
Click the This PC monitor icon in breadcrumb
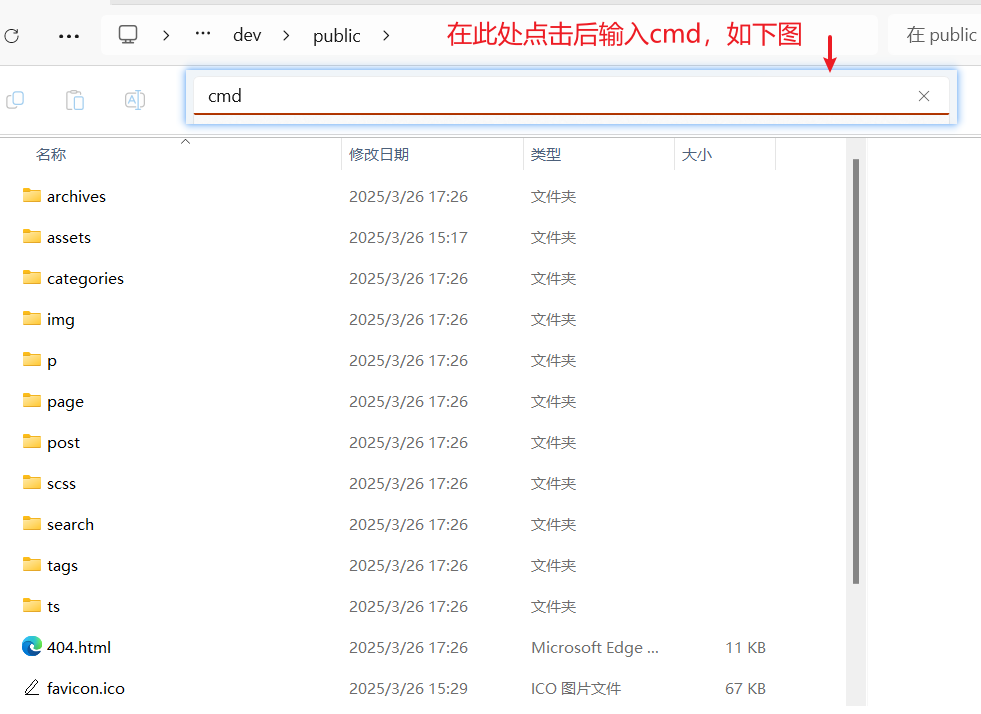128,35
